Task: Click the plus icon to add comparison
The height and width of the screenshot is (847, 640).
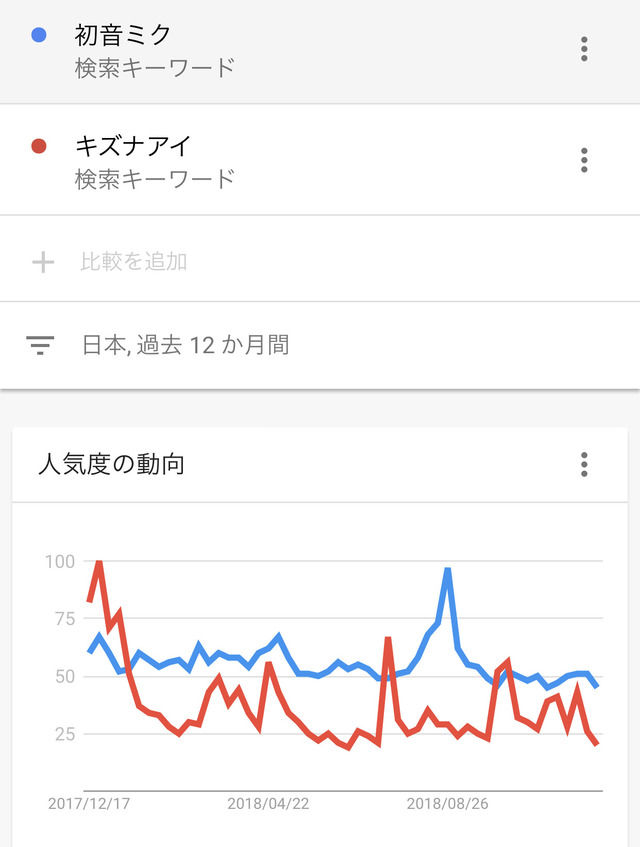Action: 43,262
